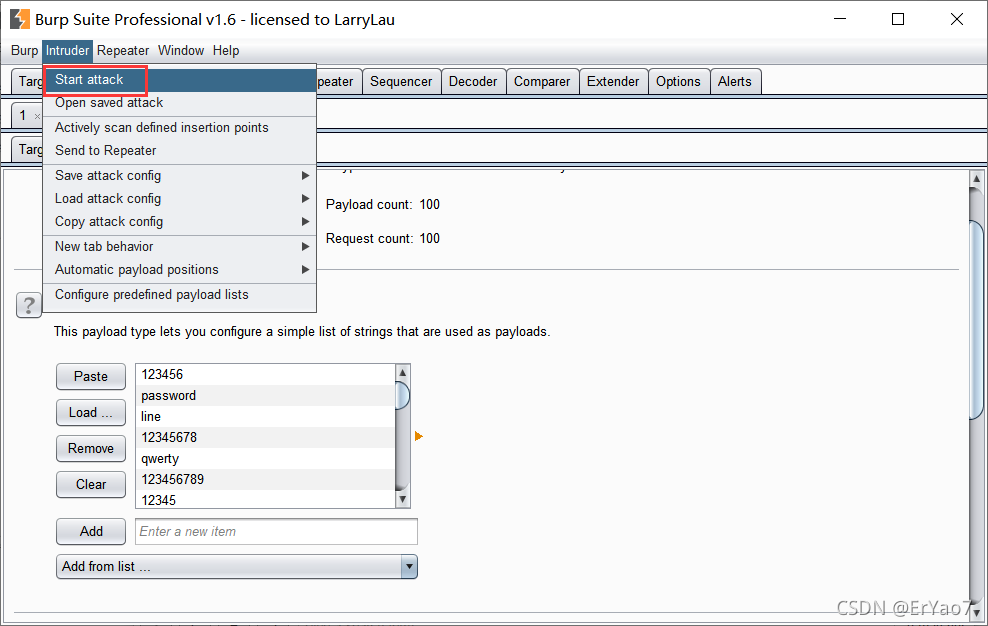Select Send to Repeater menu entry
The width and height of the screenshot is (988, 626).
tap(180, 151)
